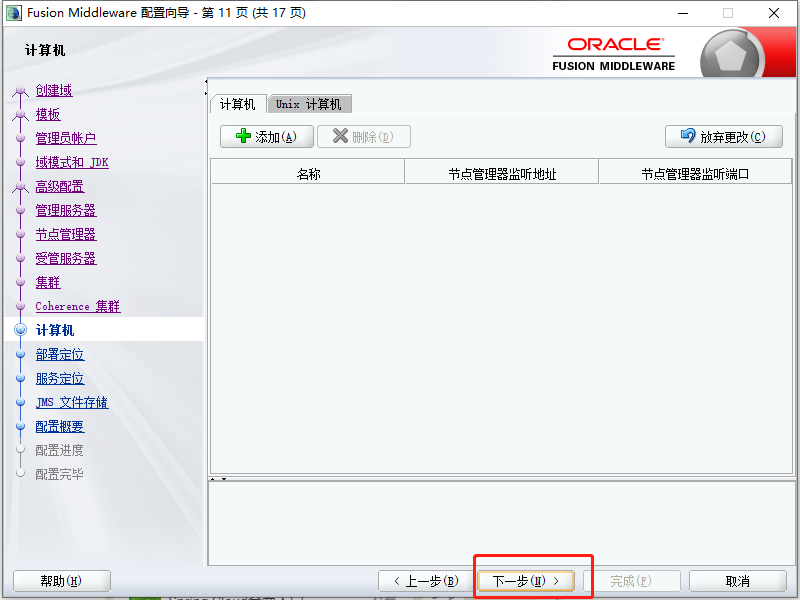The image size is (800, 600).
Task: Cancel the wizard with 取消
Action: [x=738, y=581]
